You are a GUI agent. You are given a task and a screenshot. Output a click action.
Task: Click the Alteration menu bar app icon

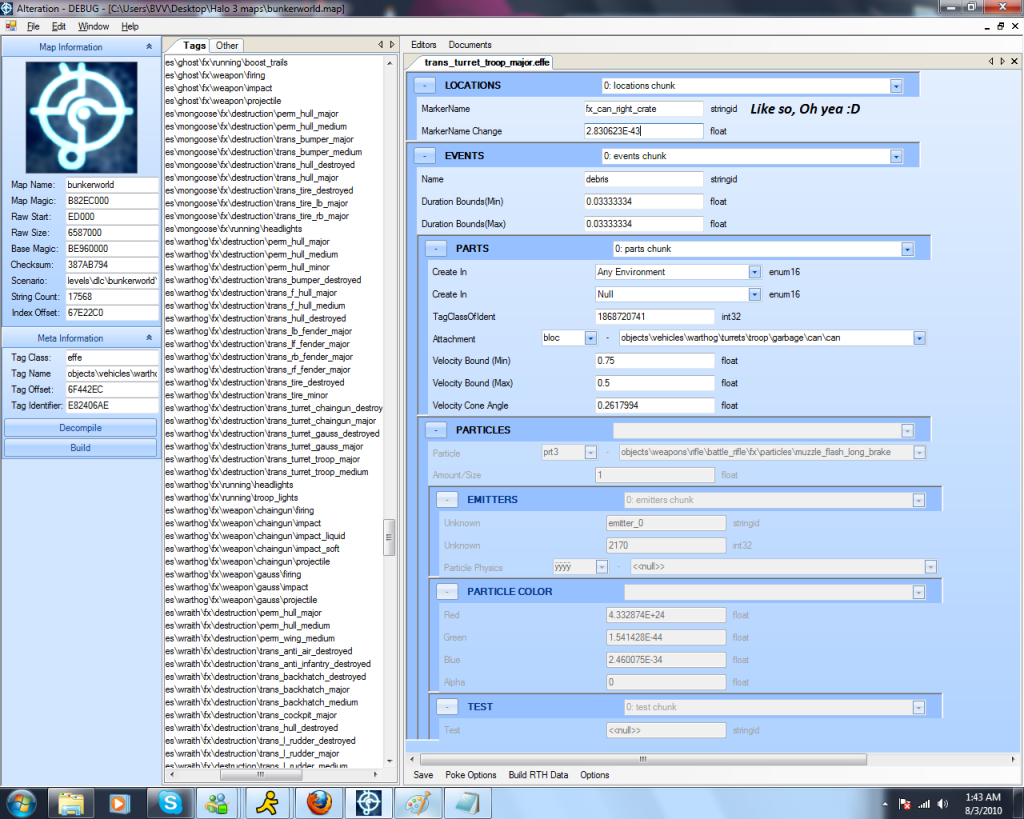(11, 26)
